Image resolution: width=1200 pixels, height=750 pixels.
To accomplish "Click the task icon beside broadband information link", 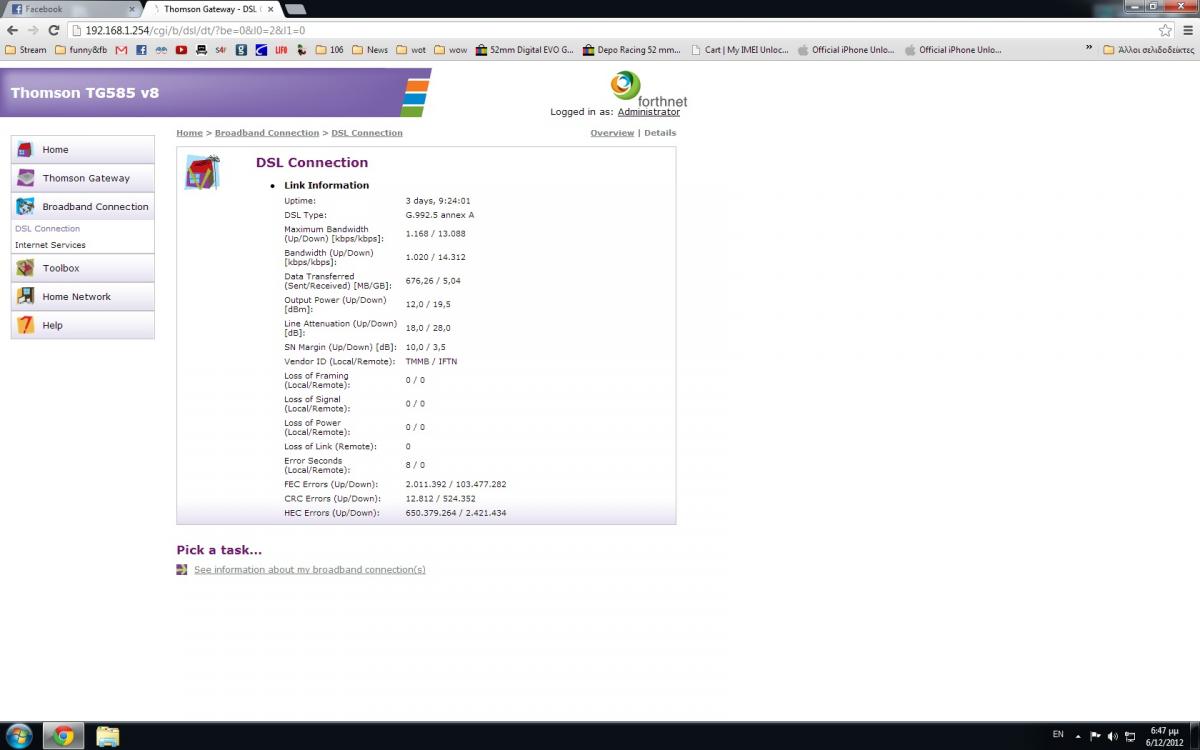I will point(182,570).
